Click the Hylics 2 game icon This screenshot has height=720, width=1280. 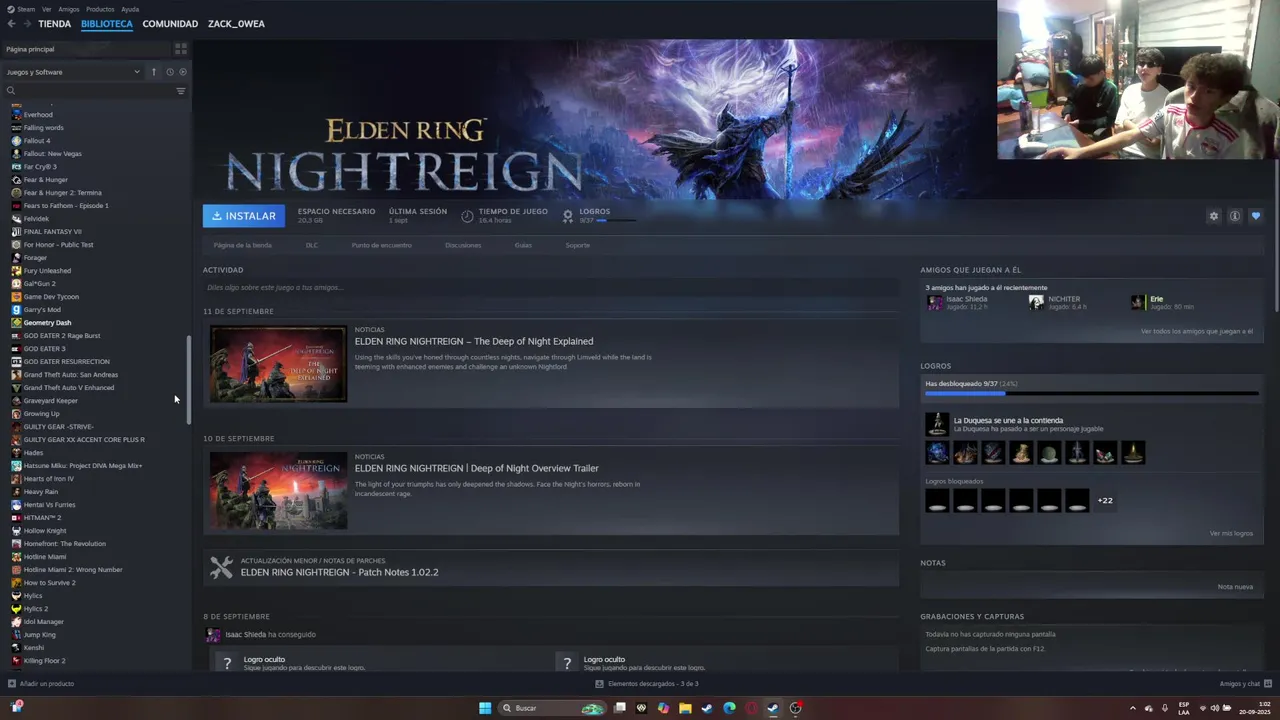16,609
